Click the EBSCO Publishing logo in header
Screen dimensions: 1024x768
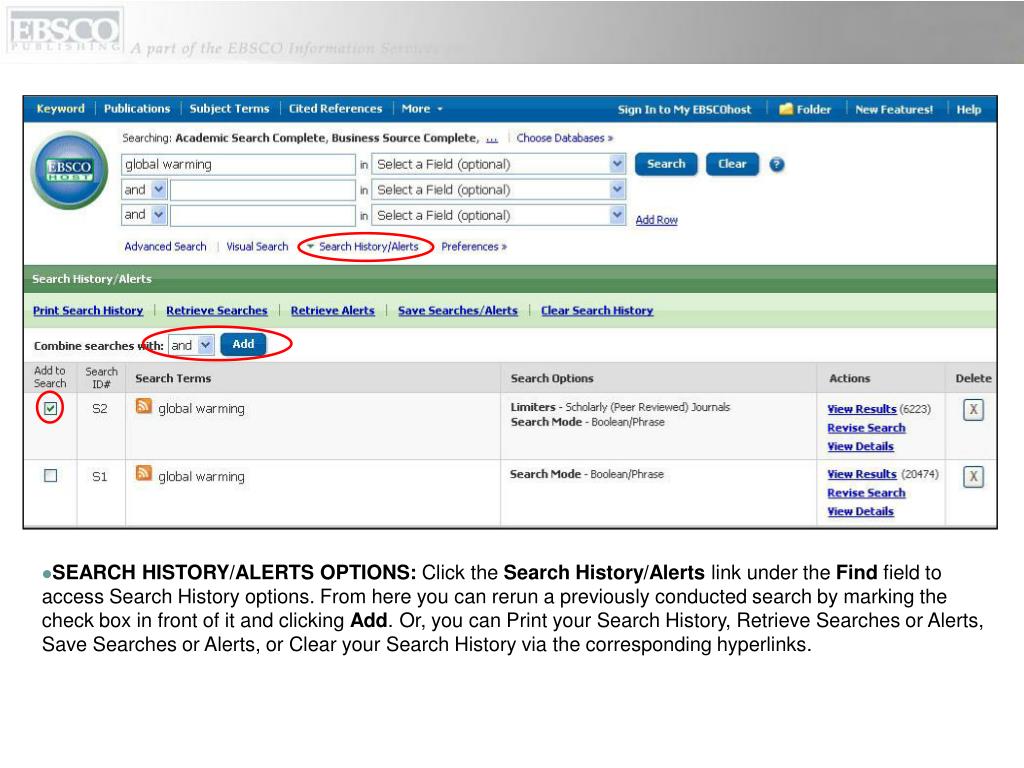click(63, 31)
